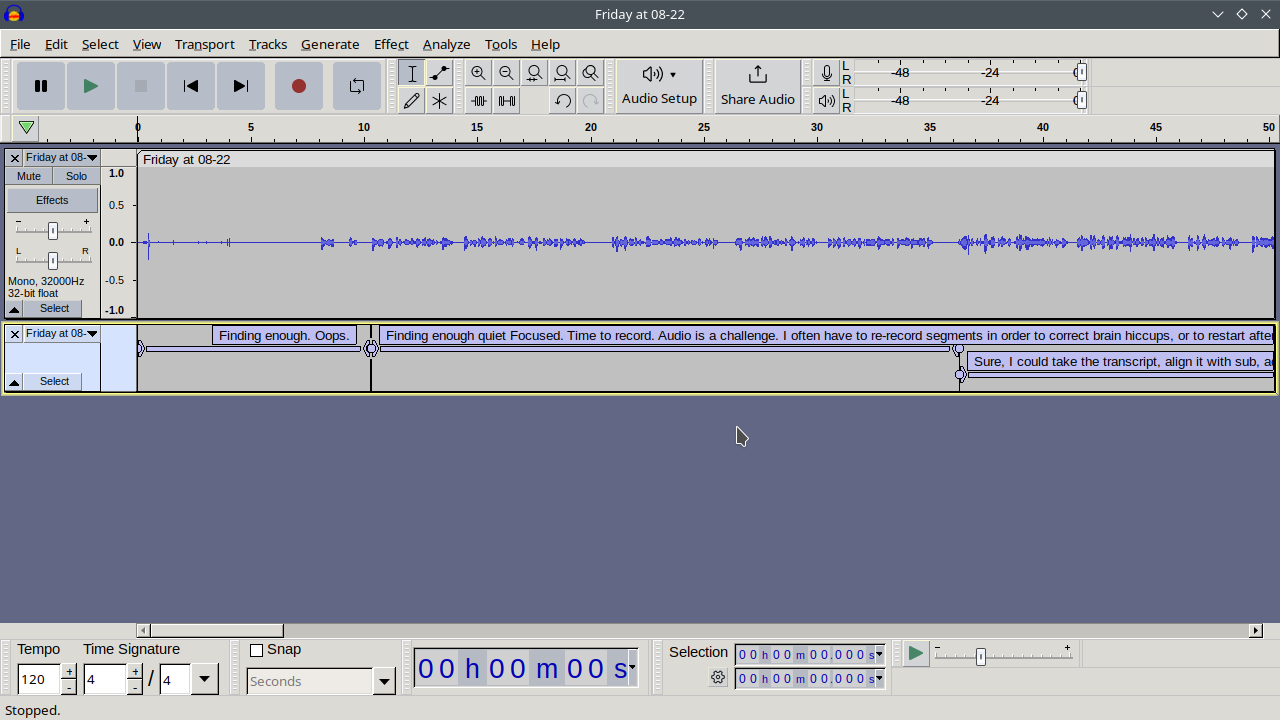Open the File menu
1280x720 pixels.
[20, 44]
